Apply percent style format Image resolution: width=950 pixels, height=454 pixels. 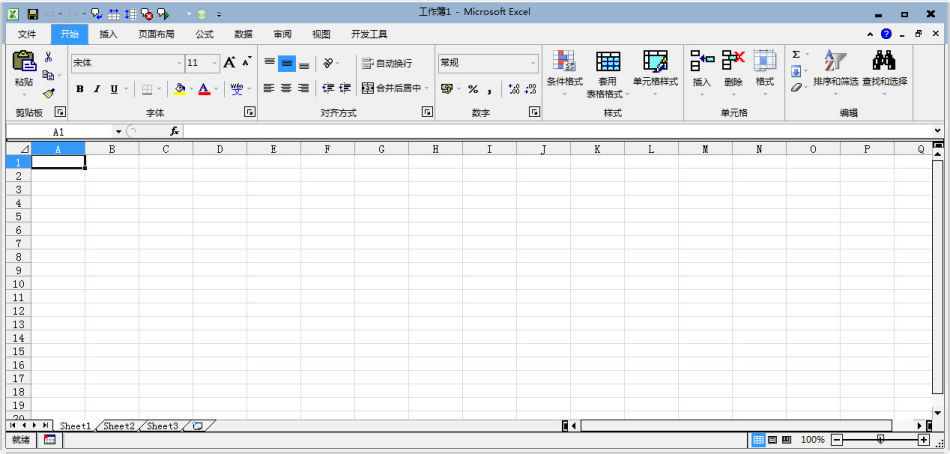click(x=473, y=90)
